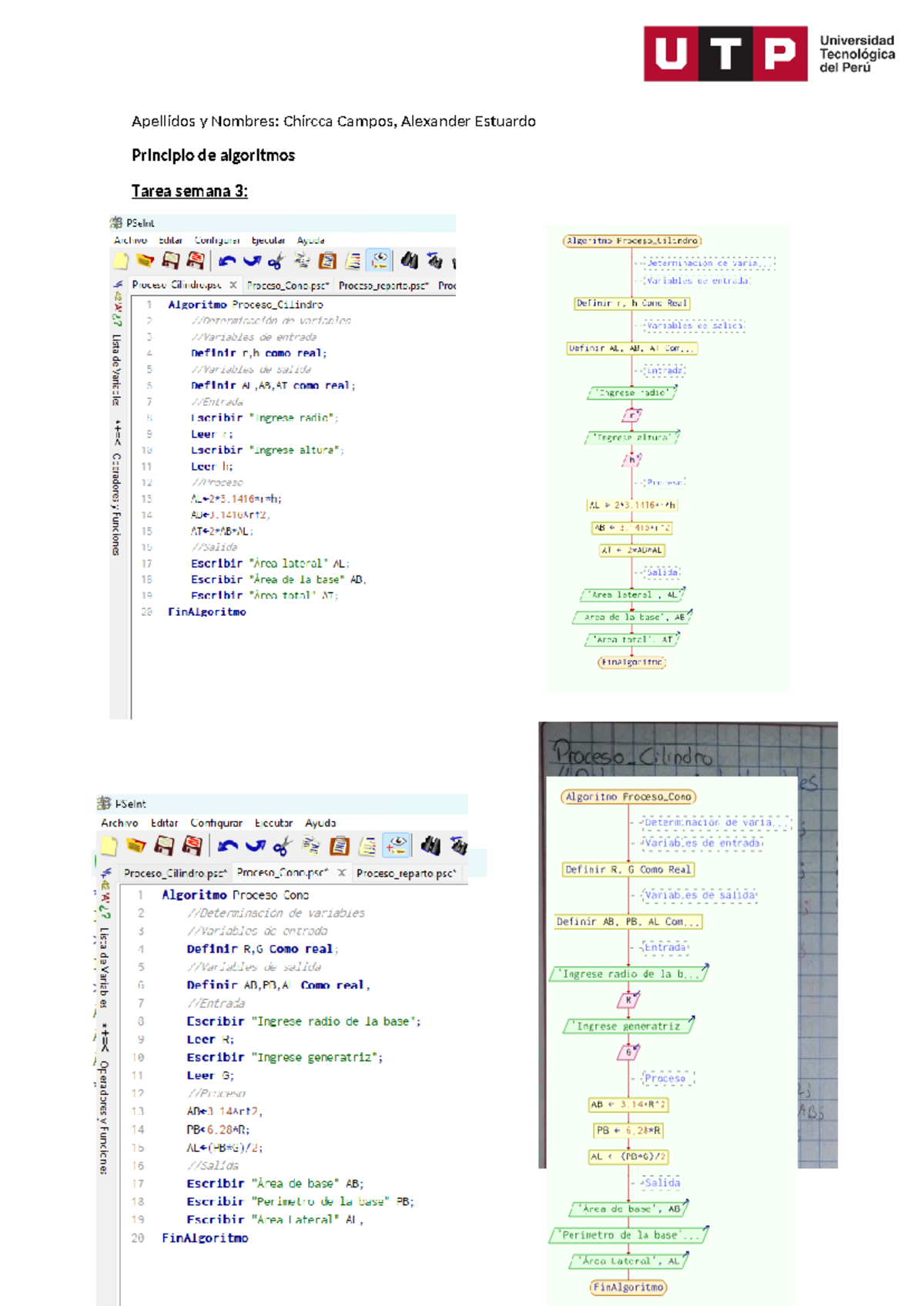Open Archivo menu in Cilindro PSeInt window

[130, 240]
